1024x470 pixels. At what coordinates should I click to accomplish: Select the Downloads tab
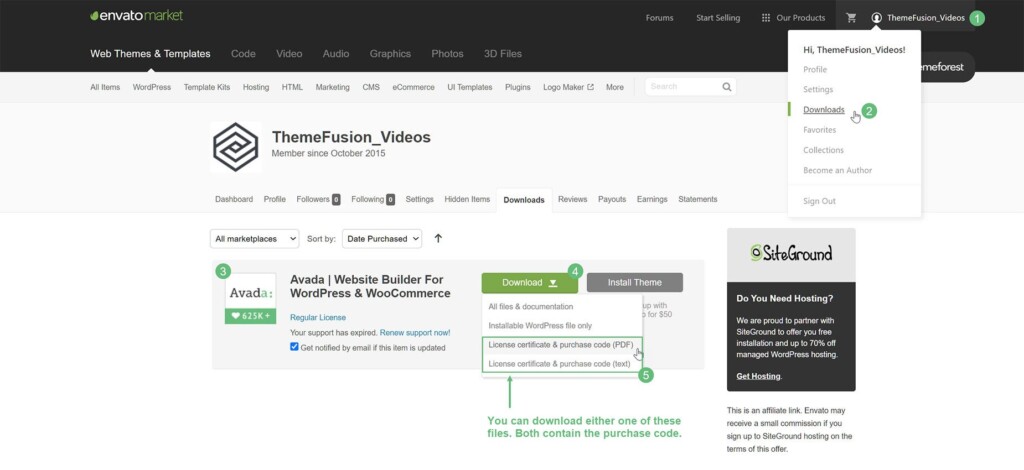(524, 200)
